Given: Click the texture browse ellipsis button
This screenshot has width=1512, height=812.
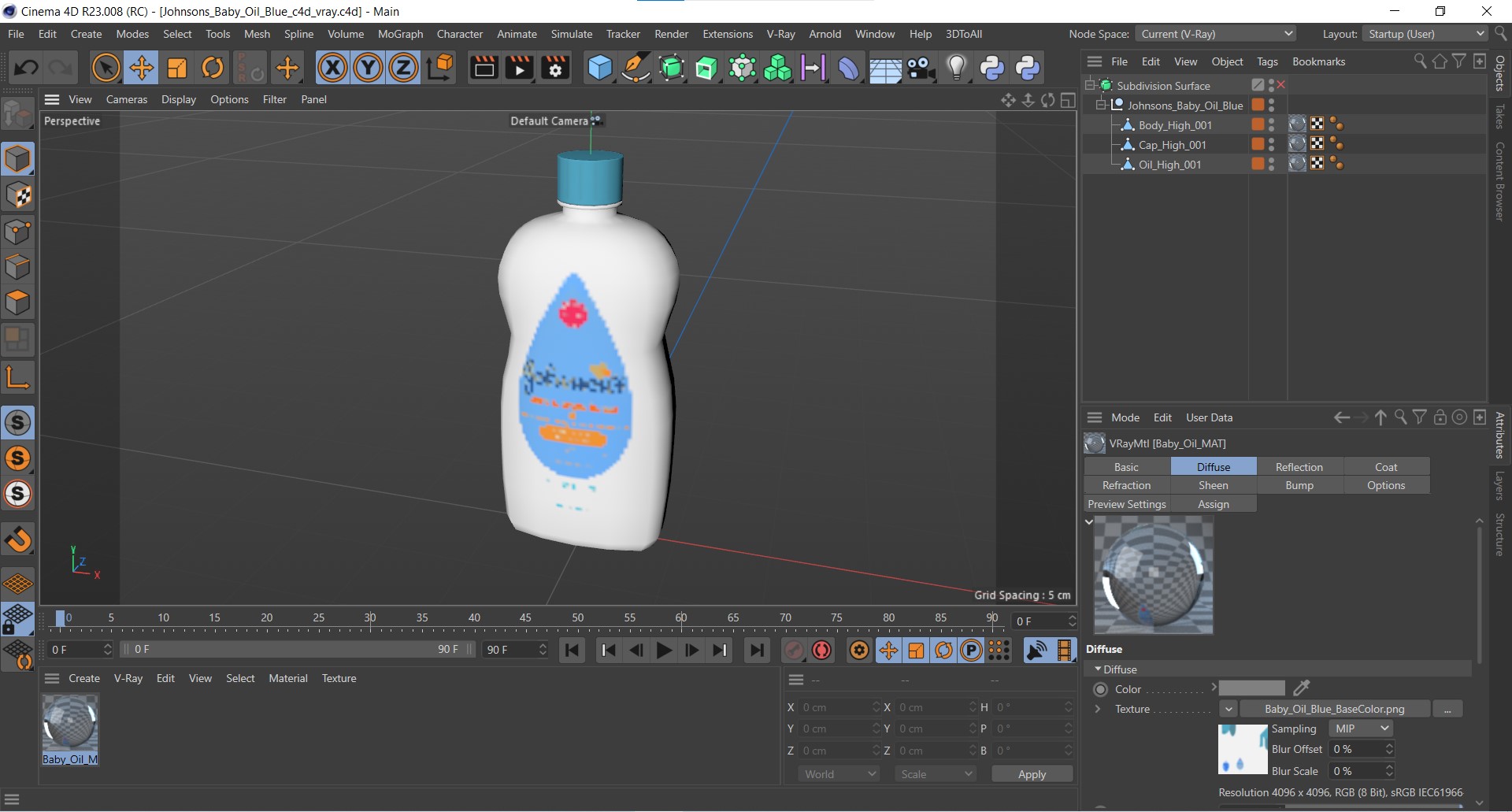Looking at the screenshot, I should [x=1447, y=709].
